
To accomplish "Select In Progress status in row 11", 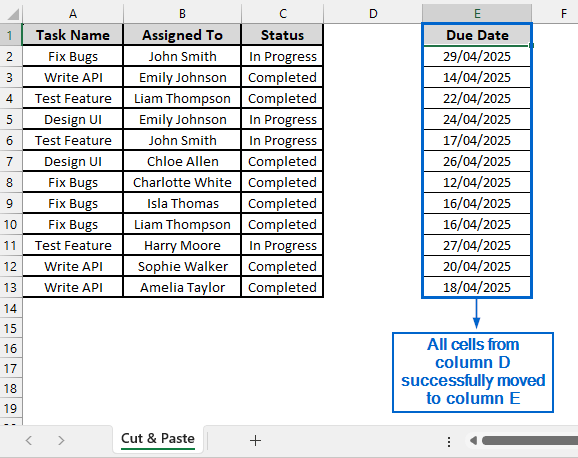I will 283,245.
